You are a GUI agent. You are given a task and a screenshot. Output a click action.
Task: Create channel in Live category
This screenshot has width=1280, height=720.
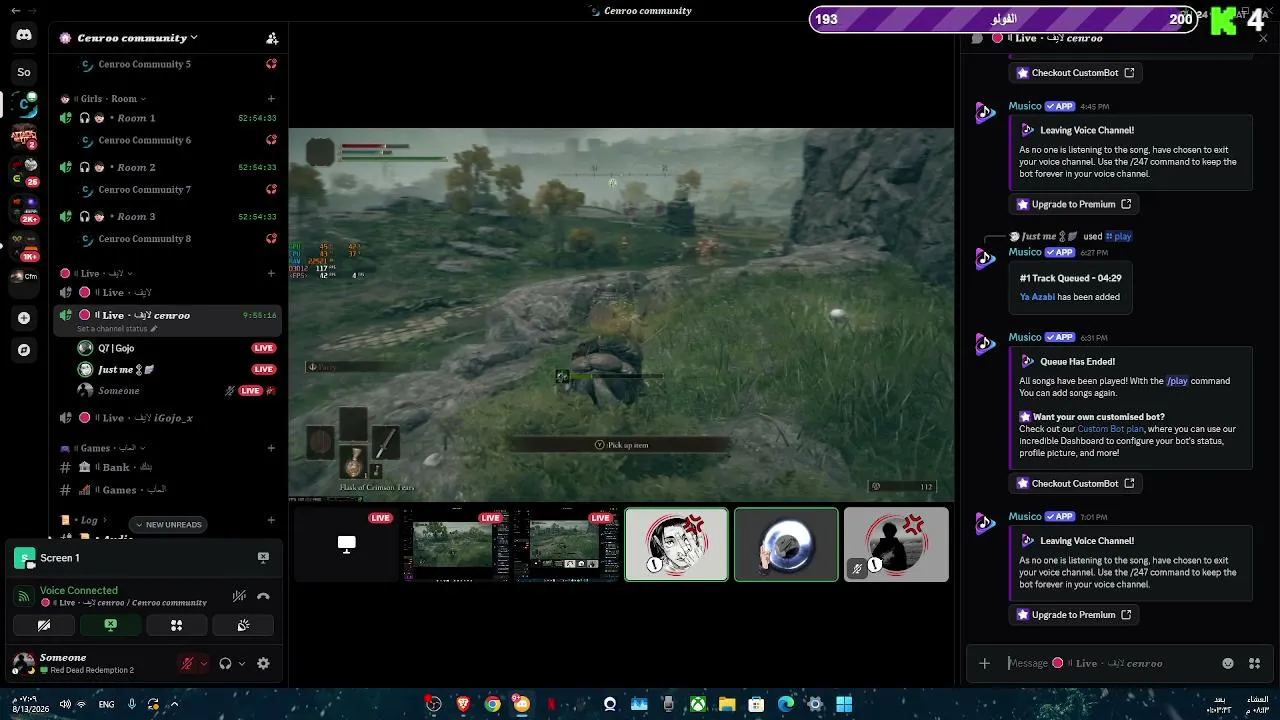click(x=271, y=273)
